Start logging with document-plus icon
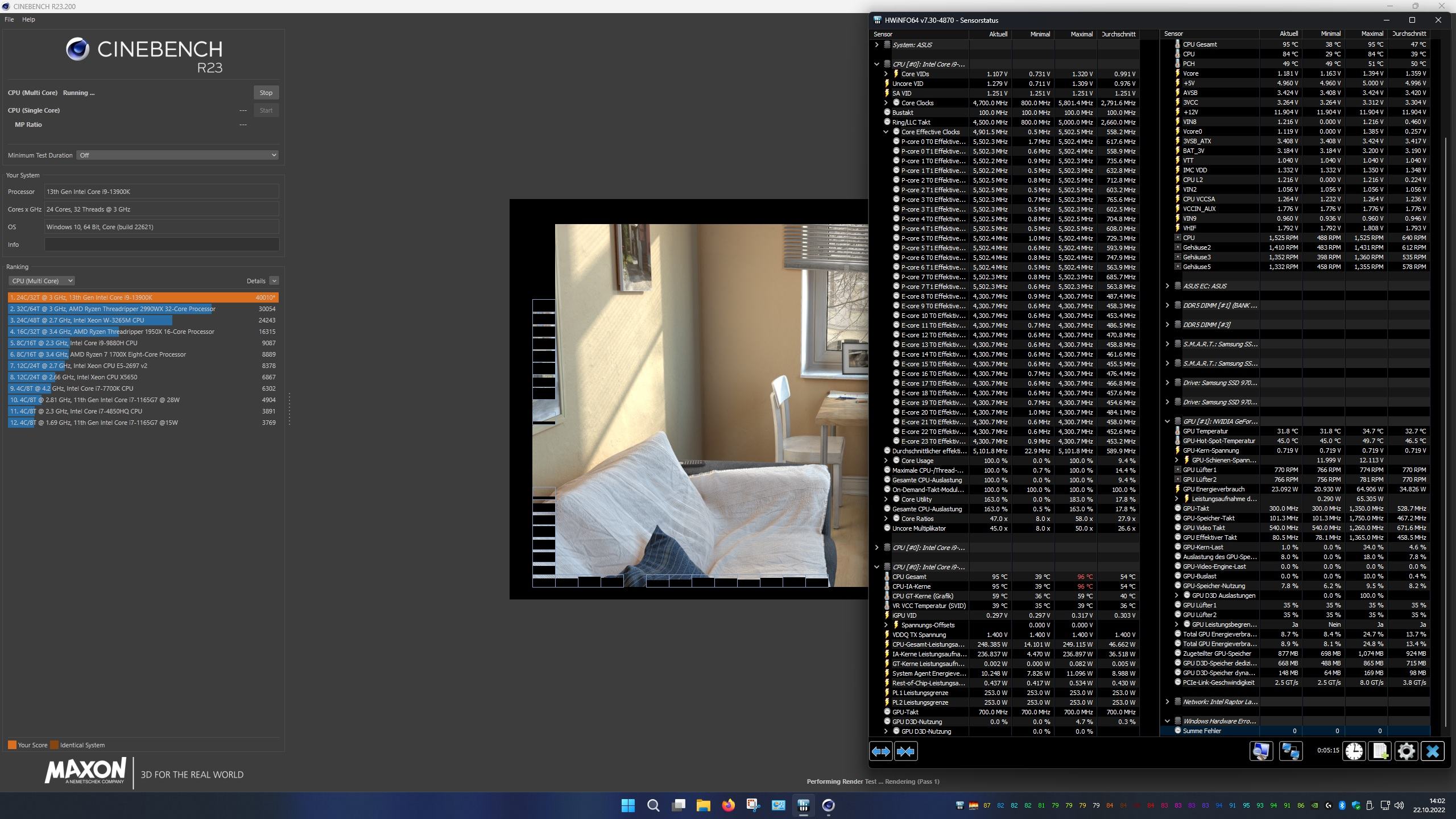Screen dimensions: 1456x819 pos(1380,751)
